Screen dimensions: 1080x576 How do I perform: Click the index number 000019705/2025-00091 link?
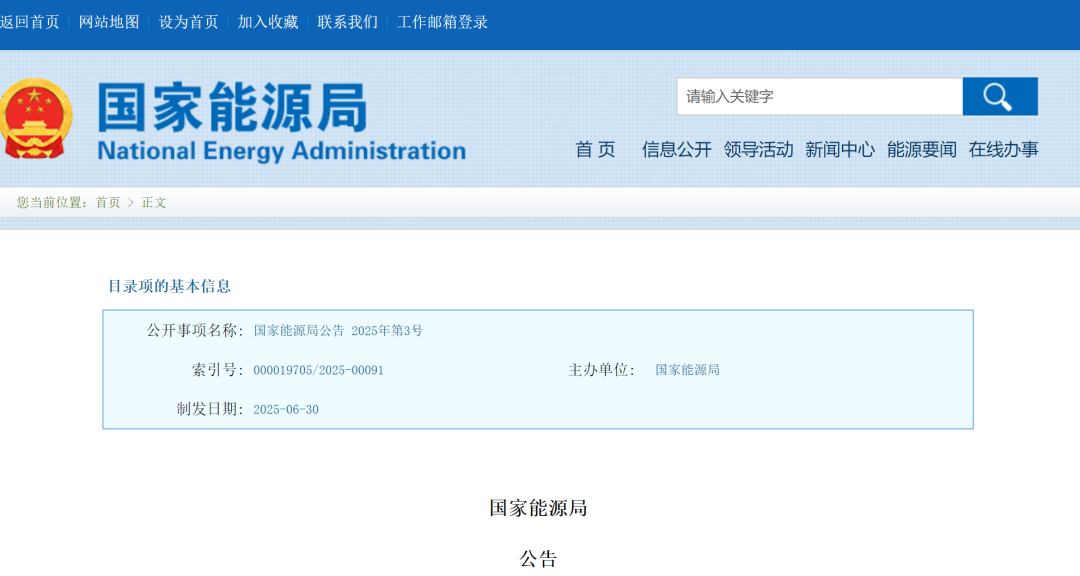[320, 370]
